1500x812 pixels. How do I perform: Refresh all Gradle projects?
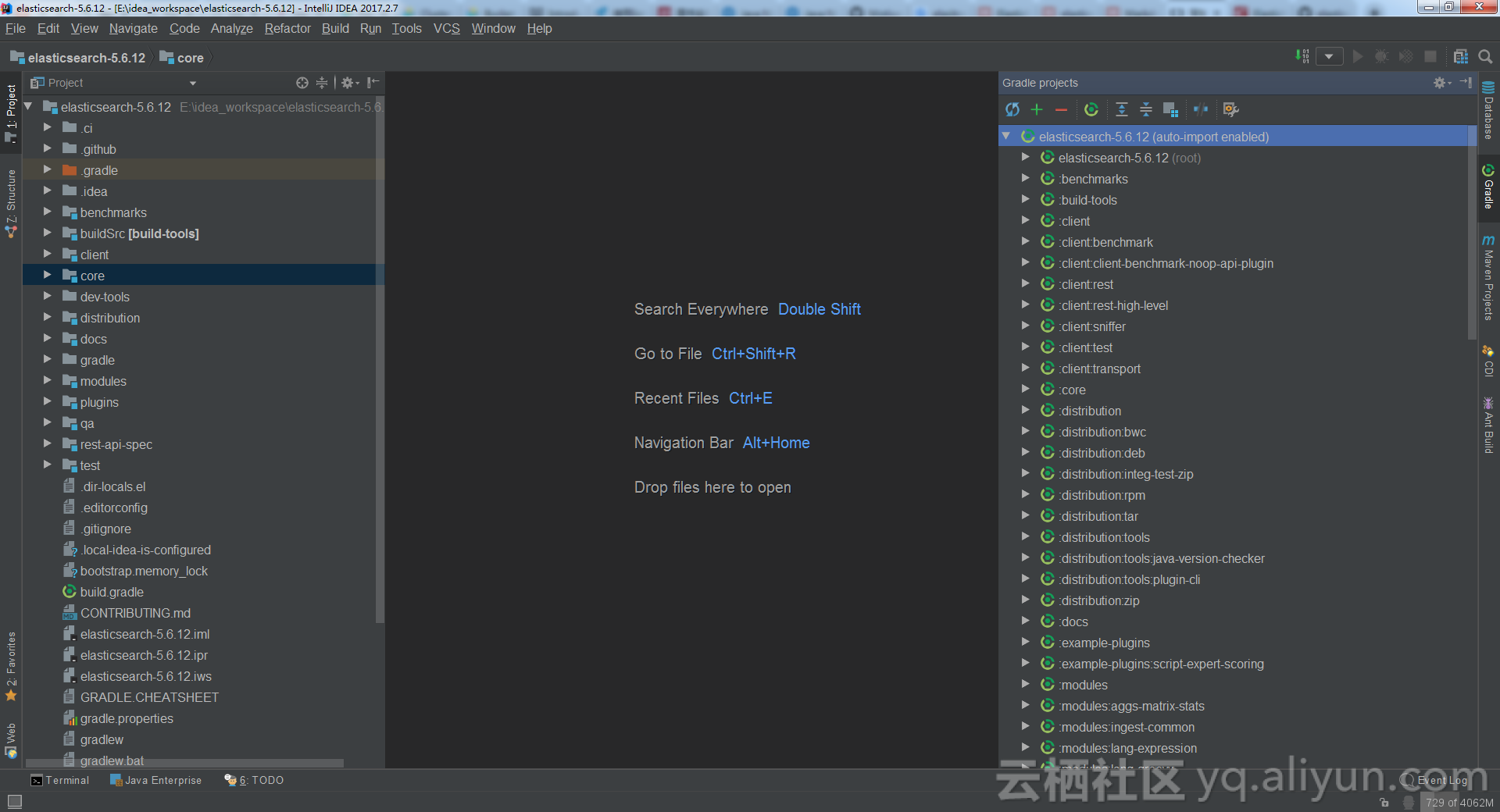tap(1012, 110)
